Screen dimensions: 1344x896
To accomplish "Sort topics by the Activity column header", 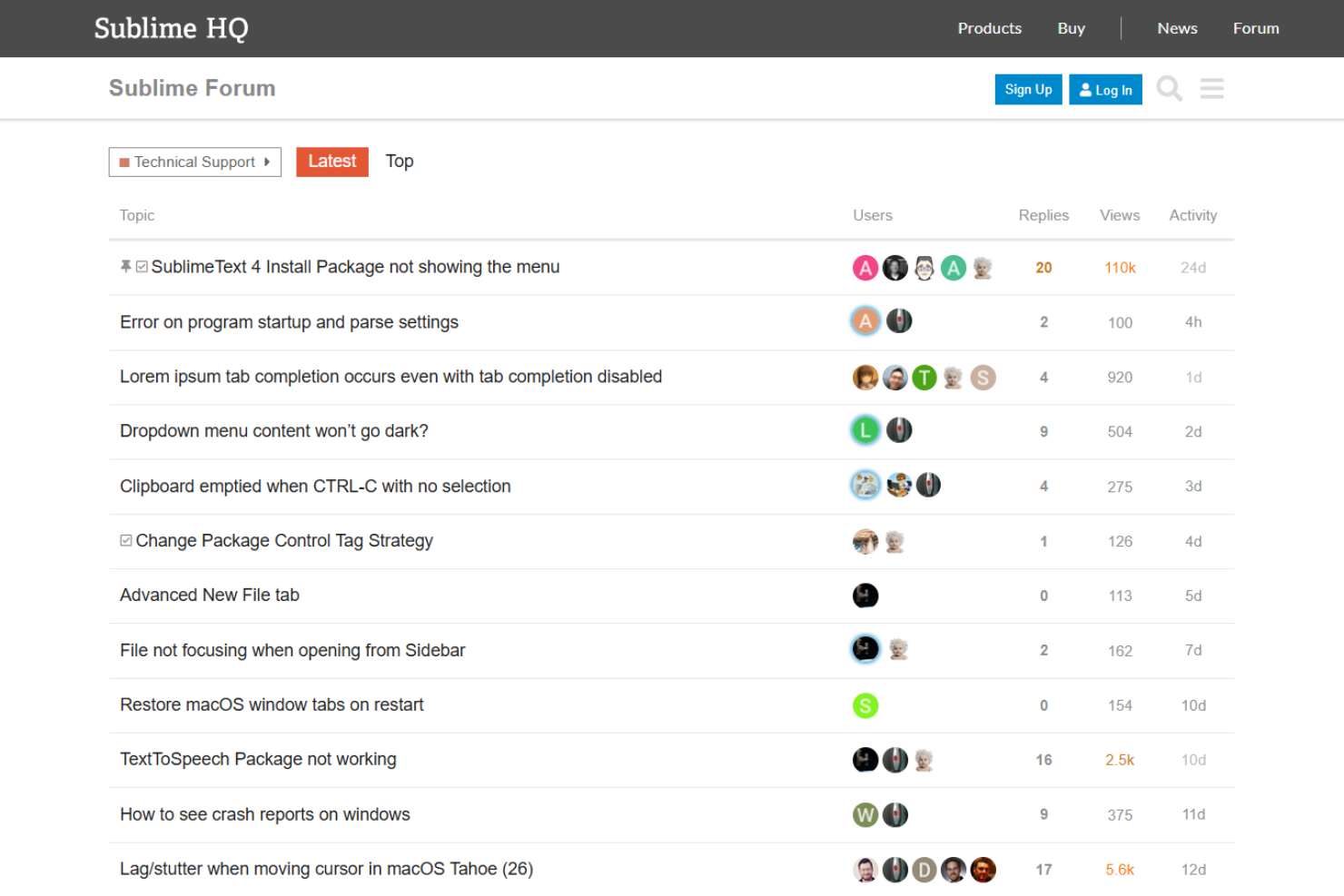I will (1193, 215).
